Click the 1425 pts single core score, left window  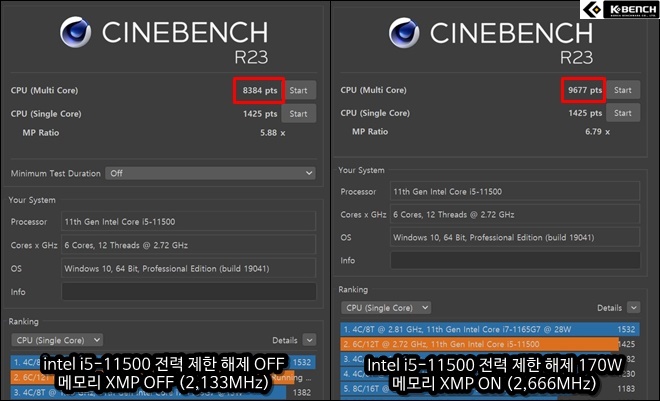(x=260, y=114)
